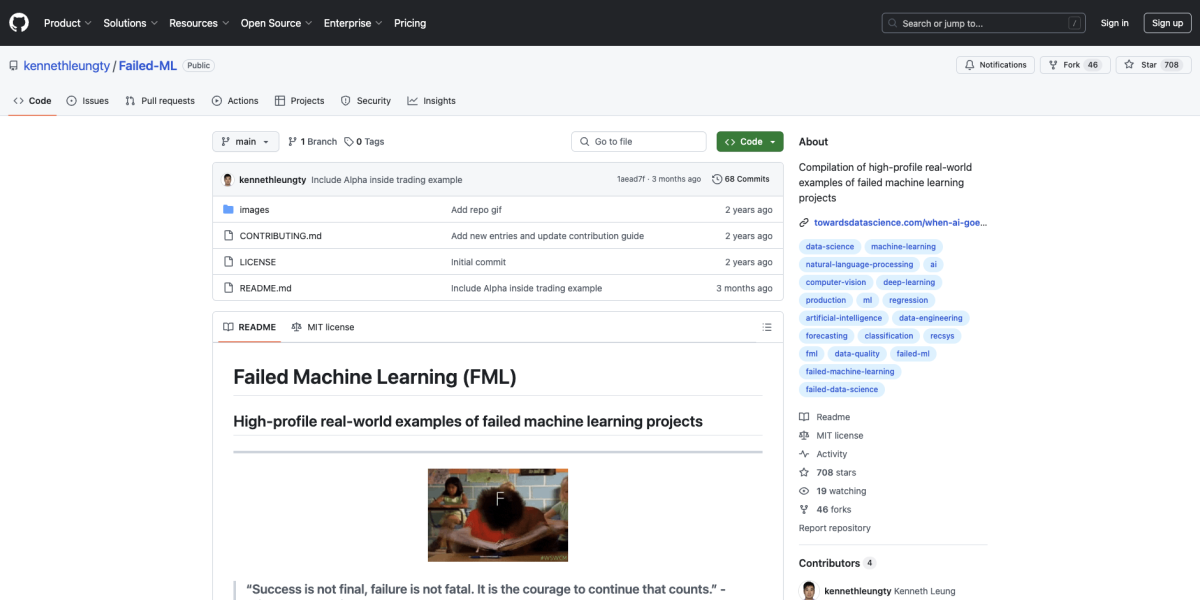Open the Product menu in header
Viewport: 1200px width, 600px height.
pyautogui.click(x=68, y=23)
